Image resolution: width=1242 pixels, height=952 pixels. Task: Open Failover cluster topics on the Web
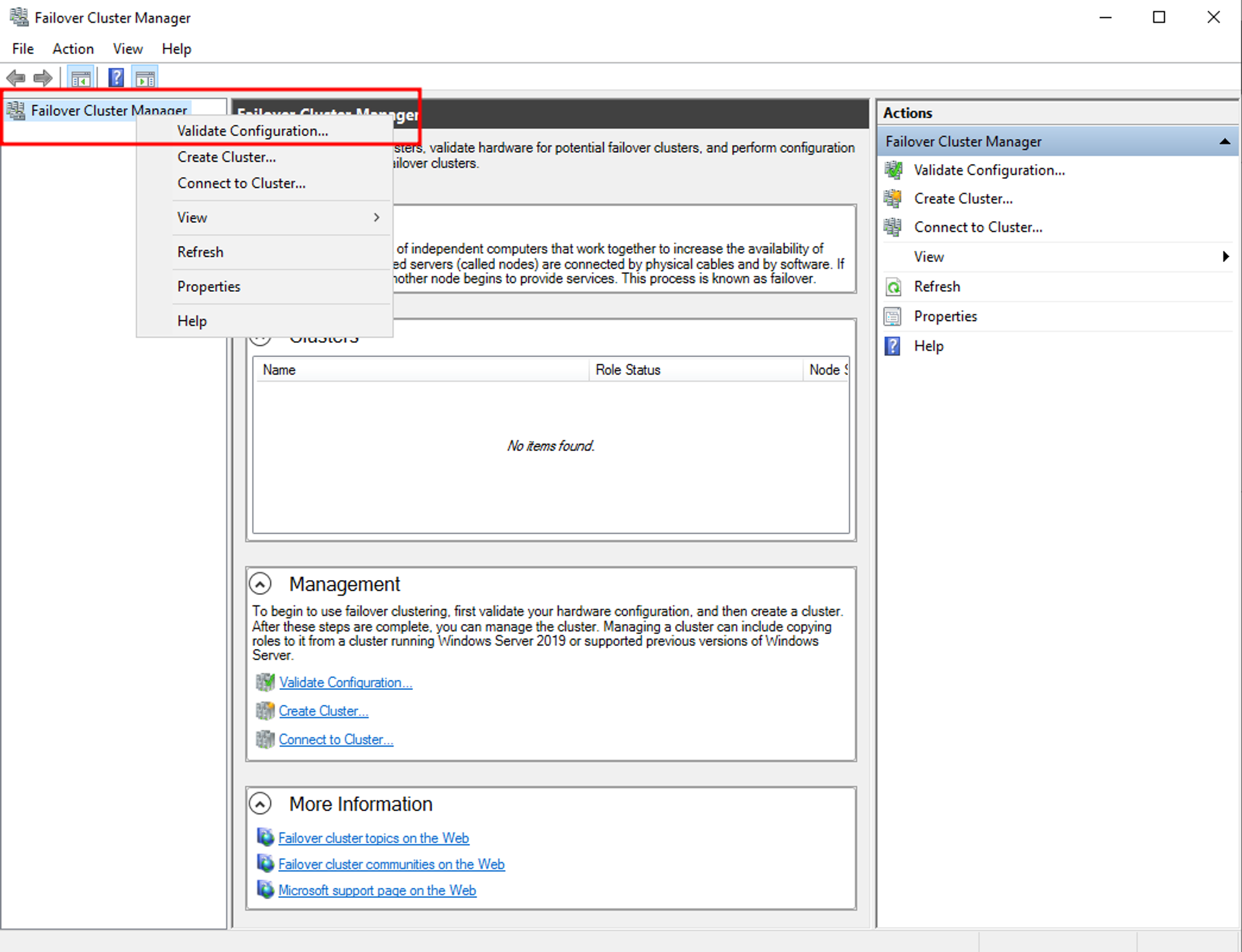[373, 838]
